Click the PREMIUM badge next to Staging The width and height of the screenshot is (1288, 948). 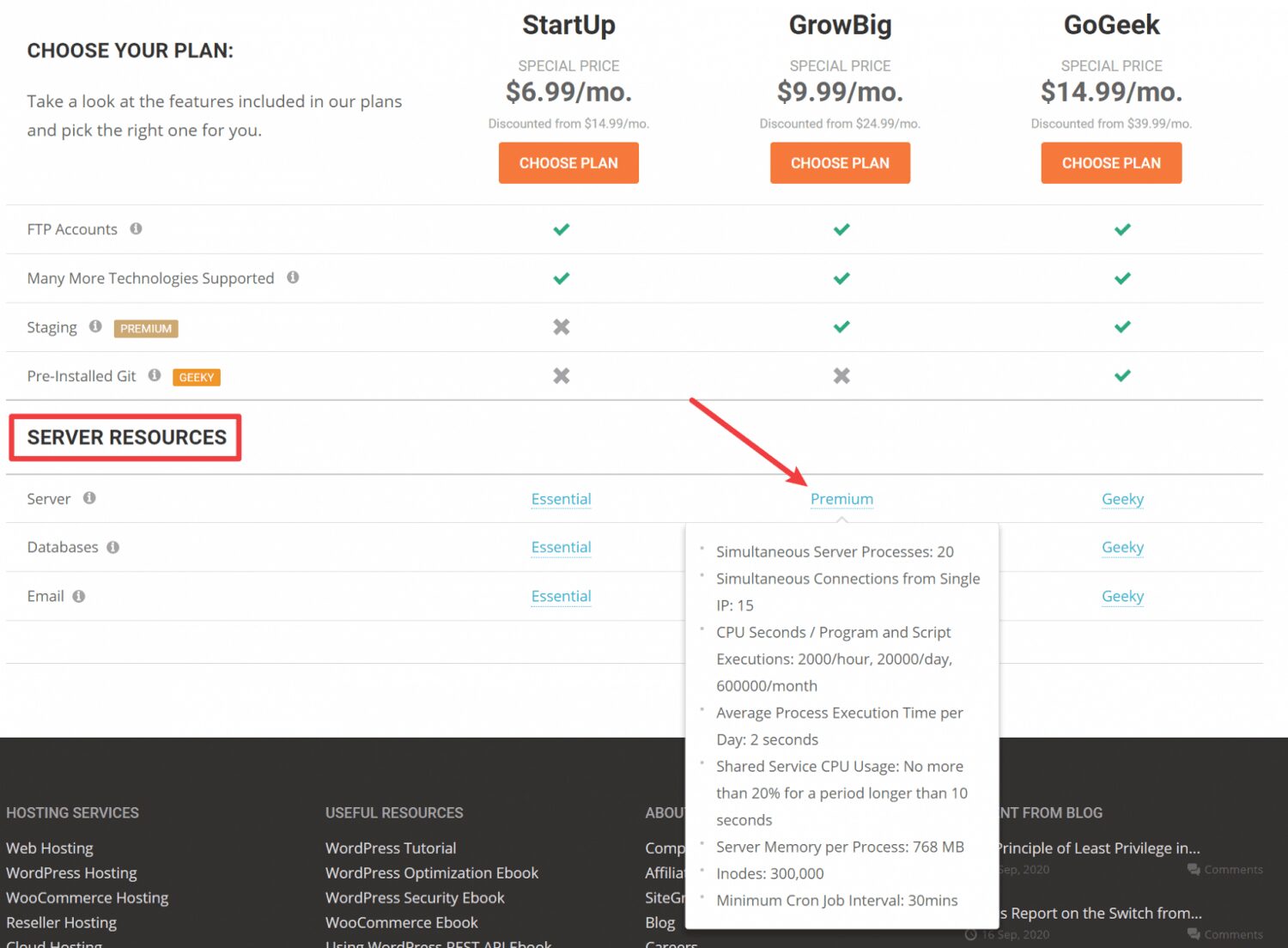(146, 329)
